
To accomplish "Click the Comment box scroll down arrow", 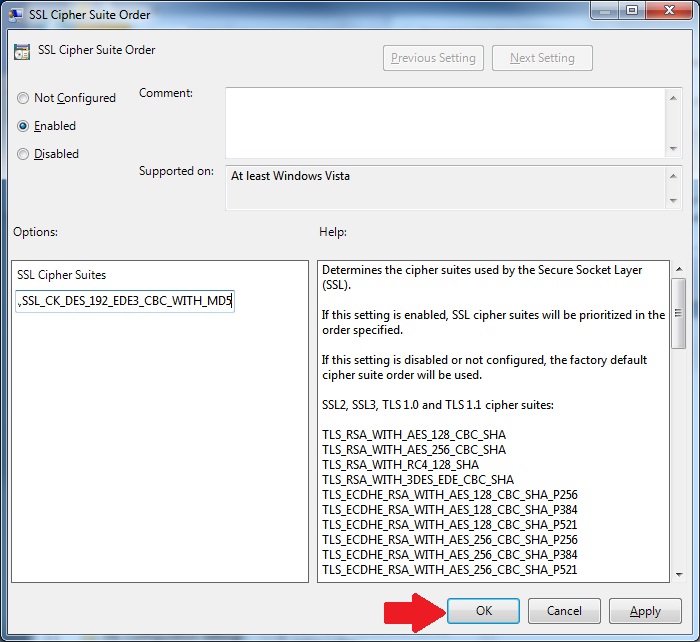I will (x=673, y=148).
